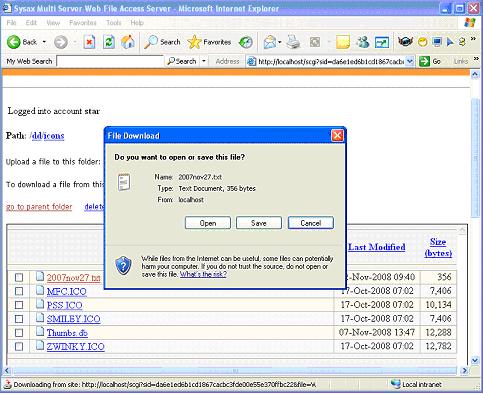Image resolution: width=483 pixels, height=394 pixels.
Task: Open the Help menu
Action: click(137, 23)
